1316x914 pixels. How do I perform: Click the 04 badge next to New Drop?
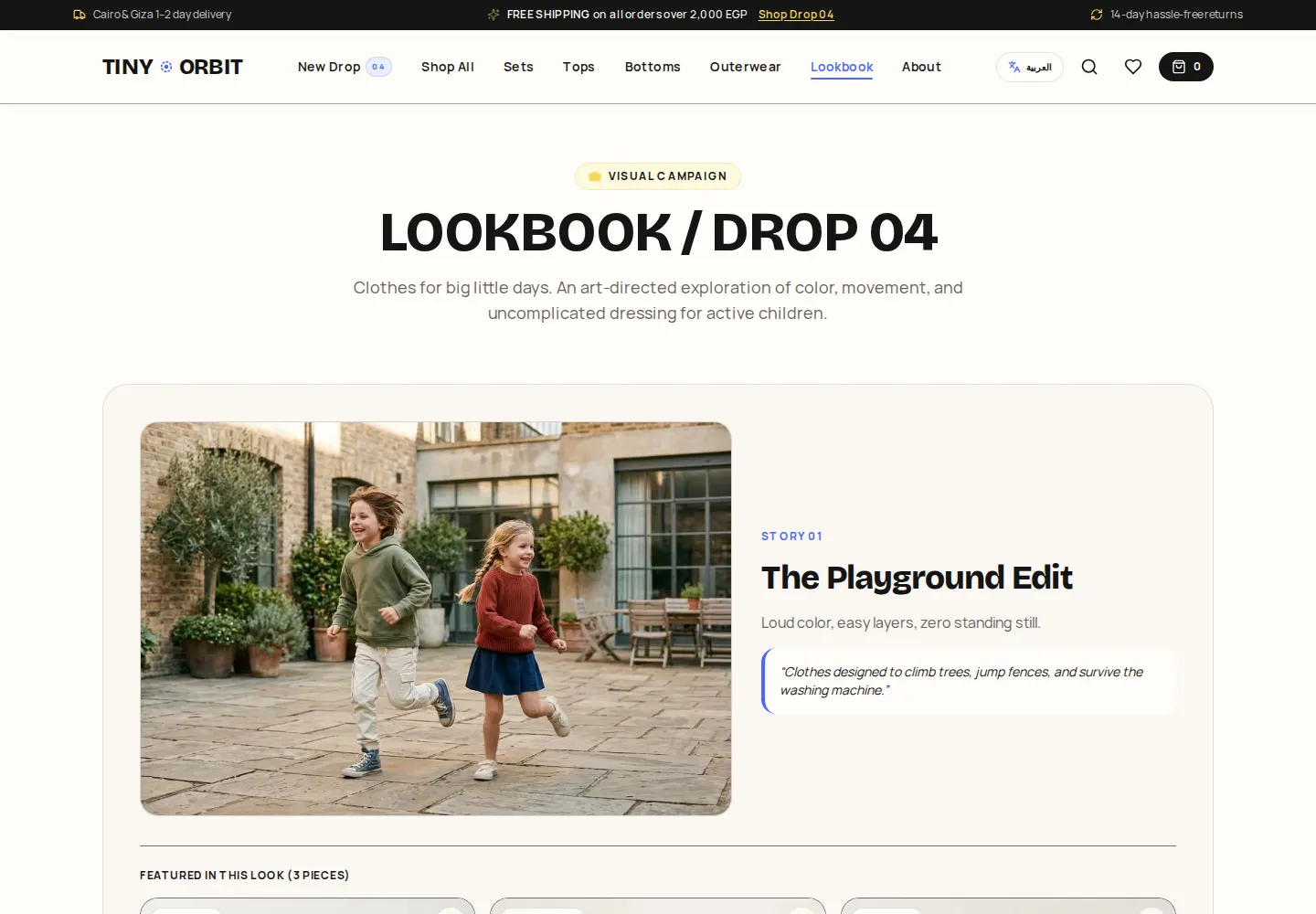click(378, 67)
